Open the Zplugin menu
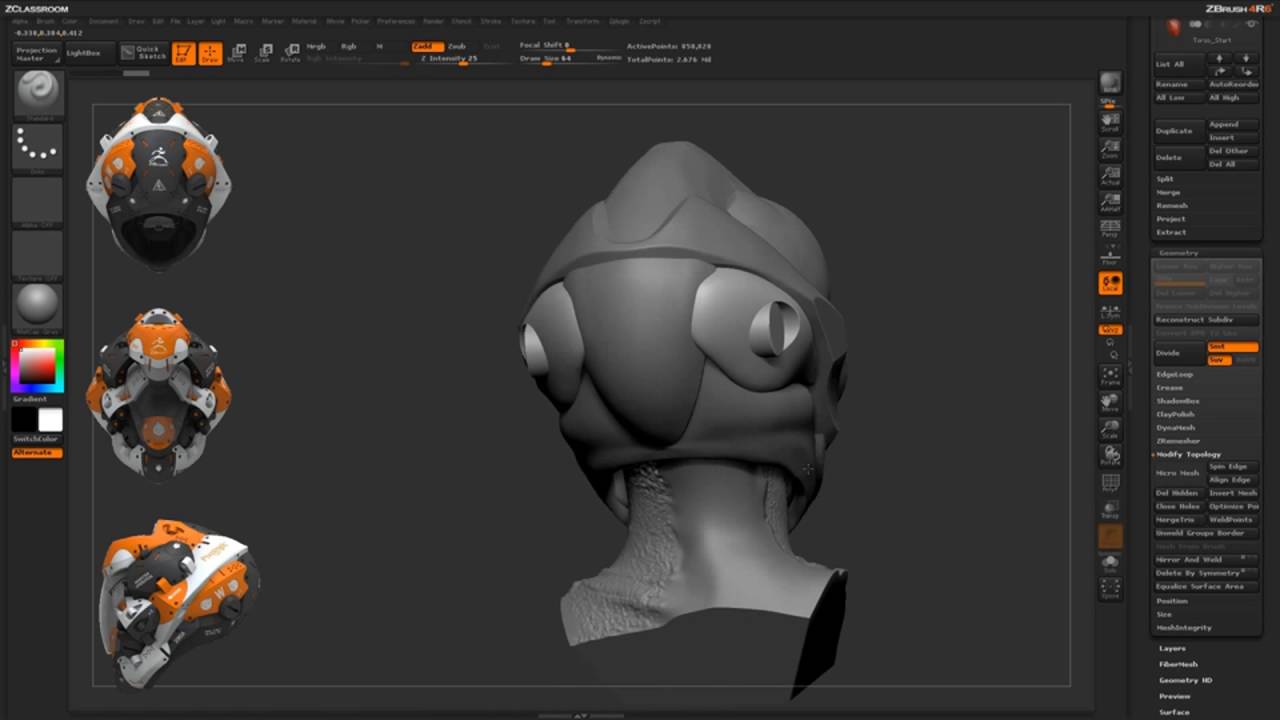The image size is (1280, 720). coord(620,21)
